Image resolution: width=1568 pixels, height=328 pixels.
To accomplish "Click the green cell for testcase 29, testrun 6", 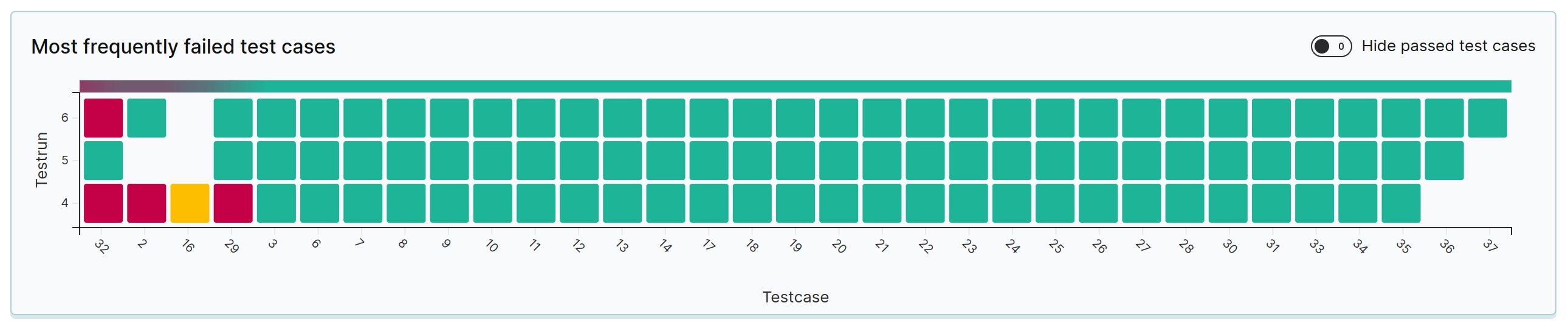I will point(233,118).
